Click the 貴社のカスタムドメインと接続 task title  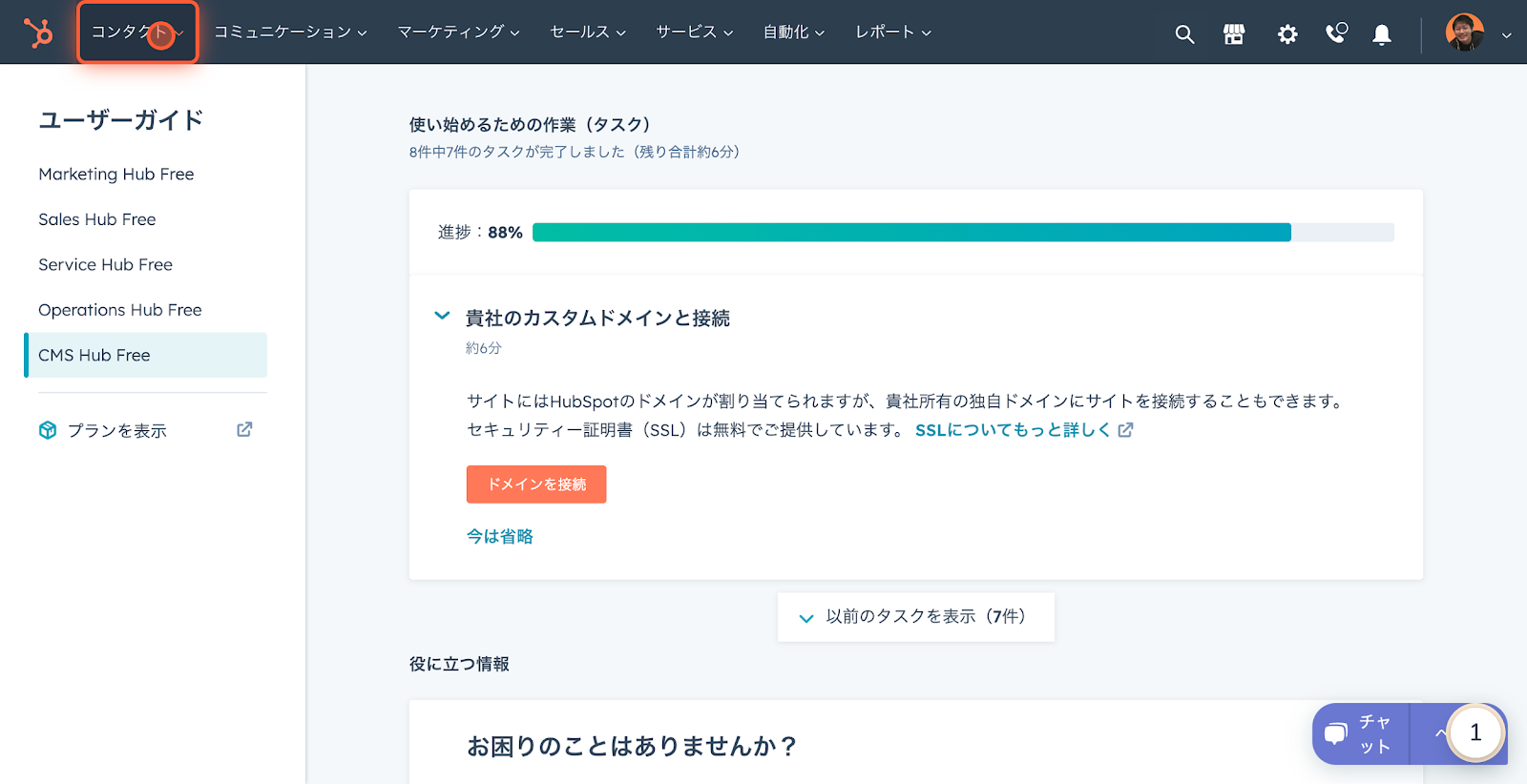click(x=597, y=318)
